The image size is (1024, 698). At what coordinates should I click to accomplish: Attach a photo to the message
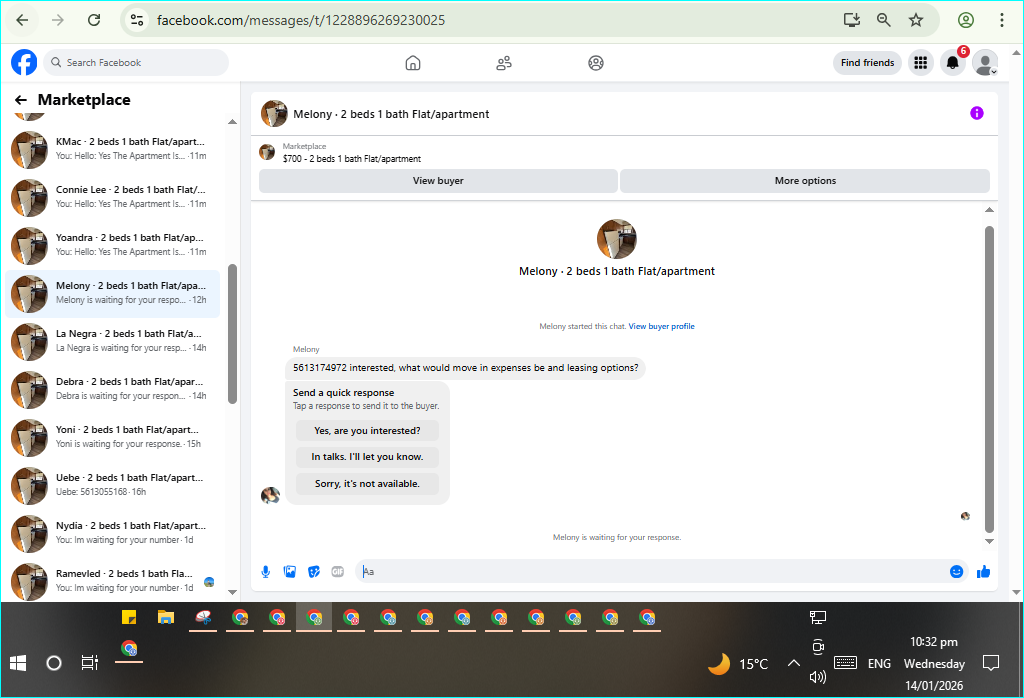[x=290, y=572]
